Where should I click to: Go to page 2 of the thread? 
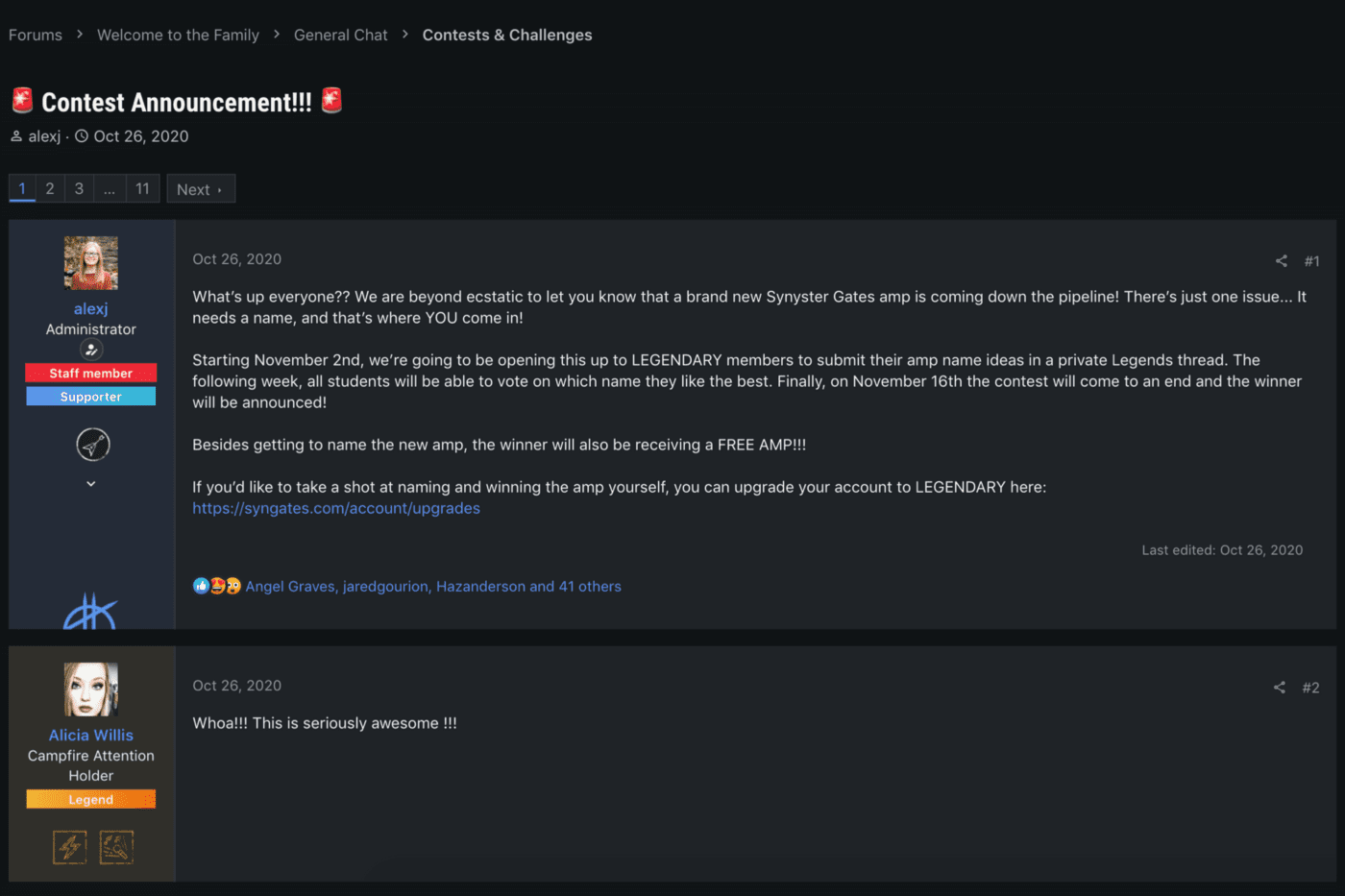[x=50, y=189]
